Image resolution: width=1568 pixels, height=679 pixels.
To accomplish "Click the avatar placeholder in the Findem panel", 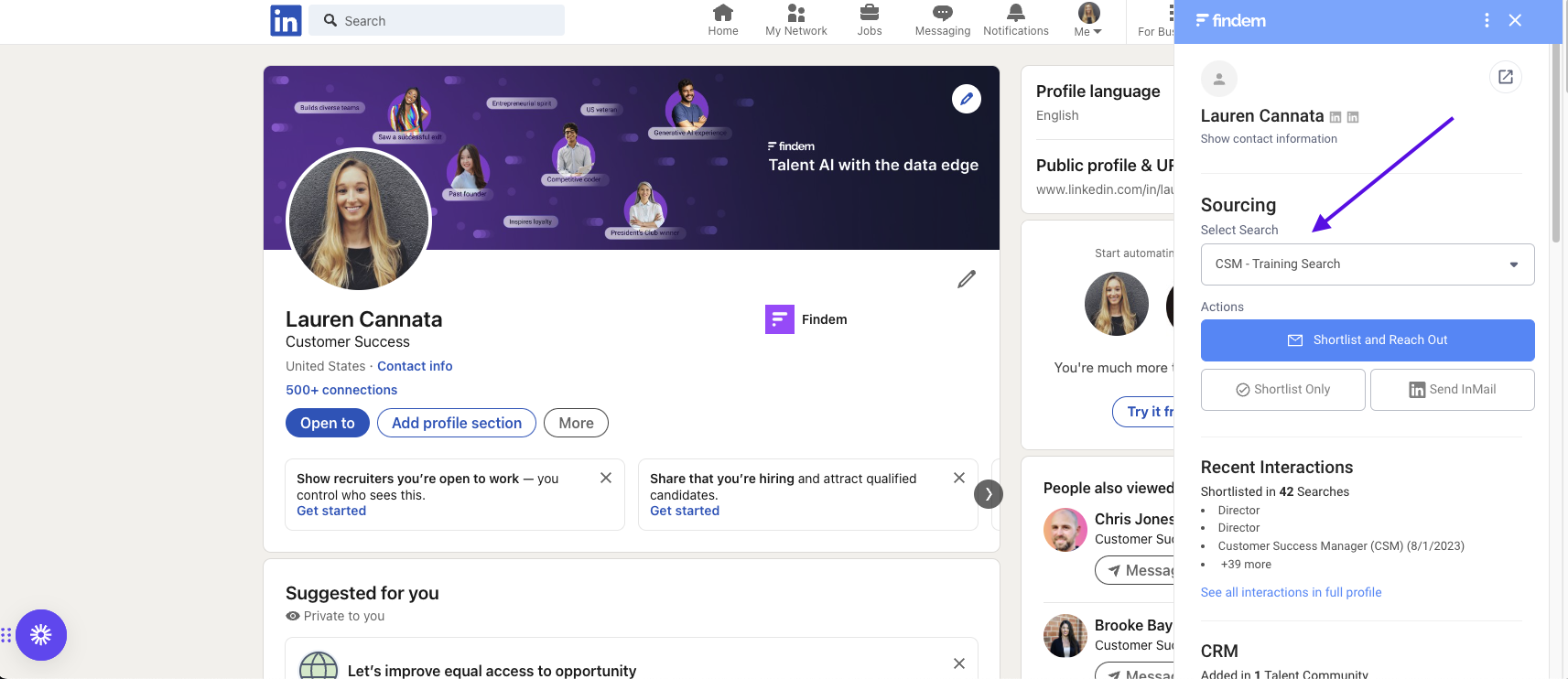I will pos(1219,80).
